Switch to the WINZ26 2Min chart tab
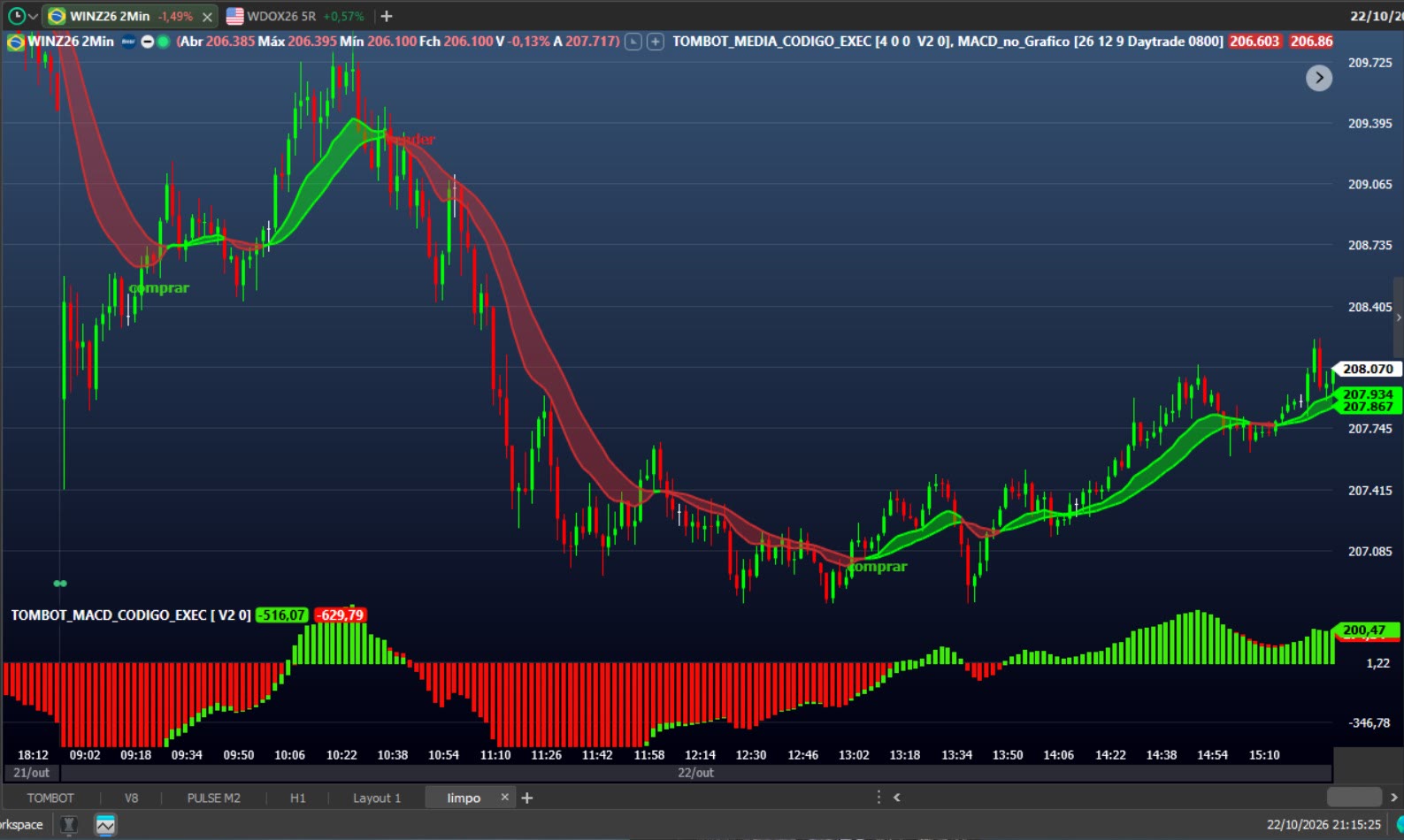Image resolution: width=1404 pixels, height=840 pixels. [x=110, y=16]
